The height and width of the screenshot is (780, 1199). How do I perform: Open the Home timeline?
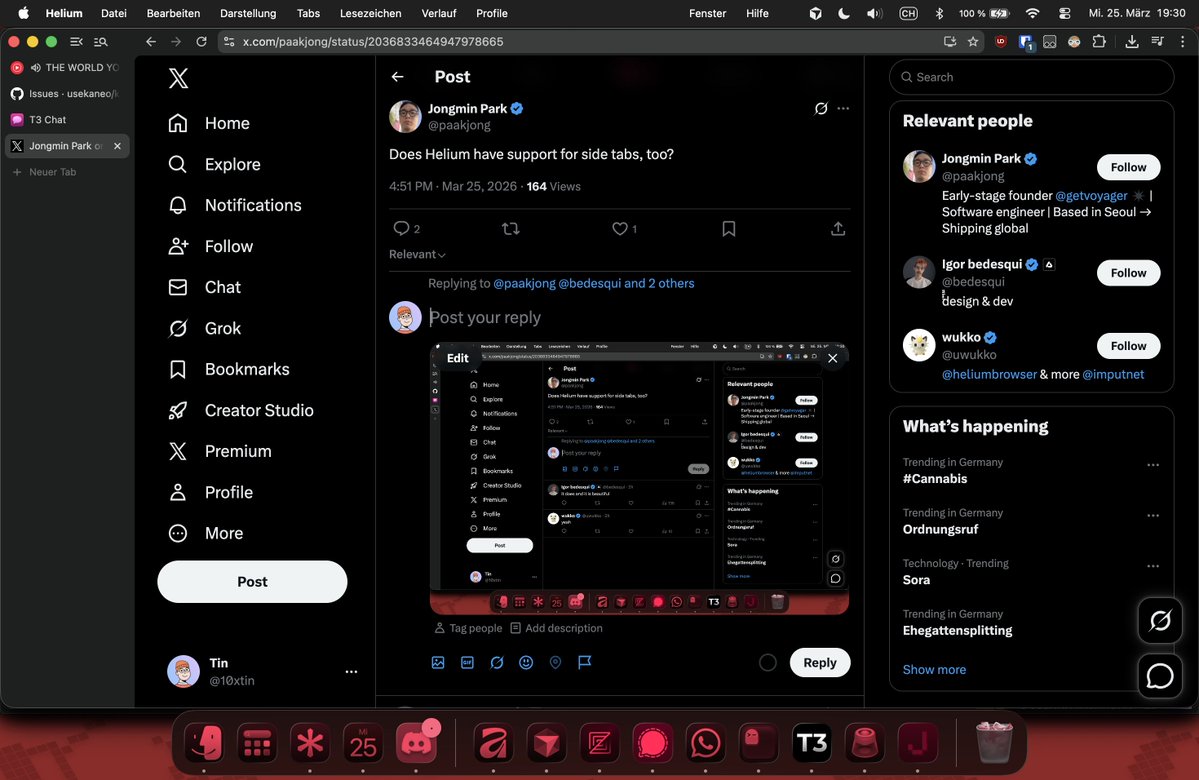(209, 123)
